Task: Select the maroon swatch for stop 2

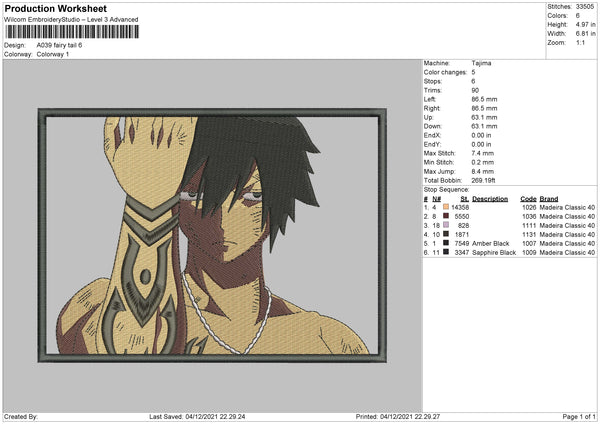Action: 446,216
